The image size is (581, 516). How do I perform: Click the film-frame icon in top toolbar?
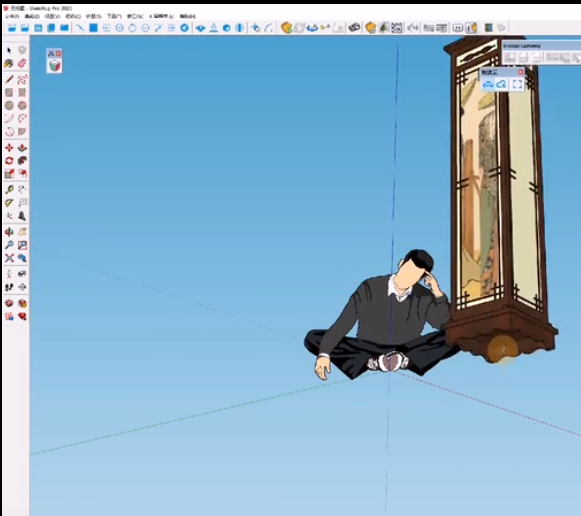point(397,28)
